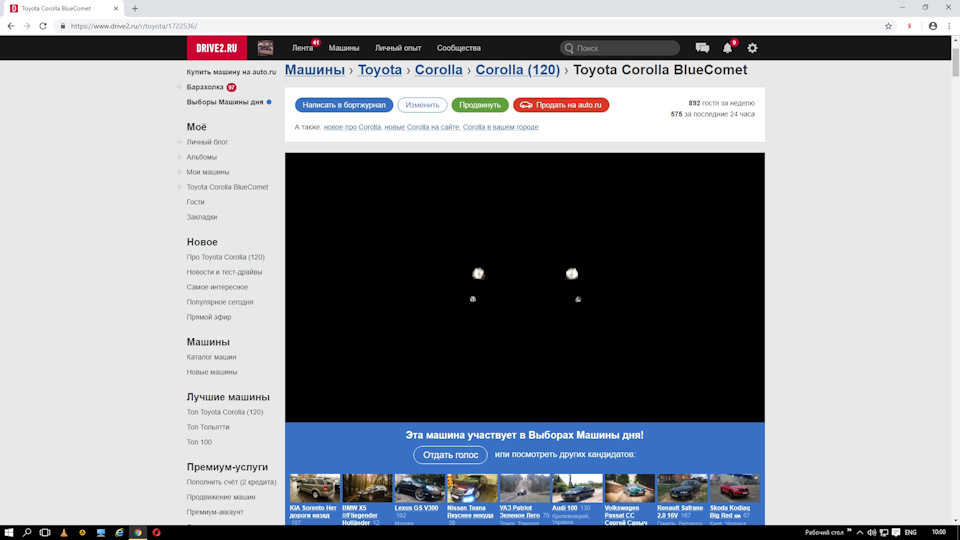Screen dimensions: 960x540
Task: Open Corolla (120) breadcrumb link
Action: [x=517, y=70]
